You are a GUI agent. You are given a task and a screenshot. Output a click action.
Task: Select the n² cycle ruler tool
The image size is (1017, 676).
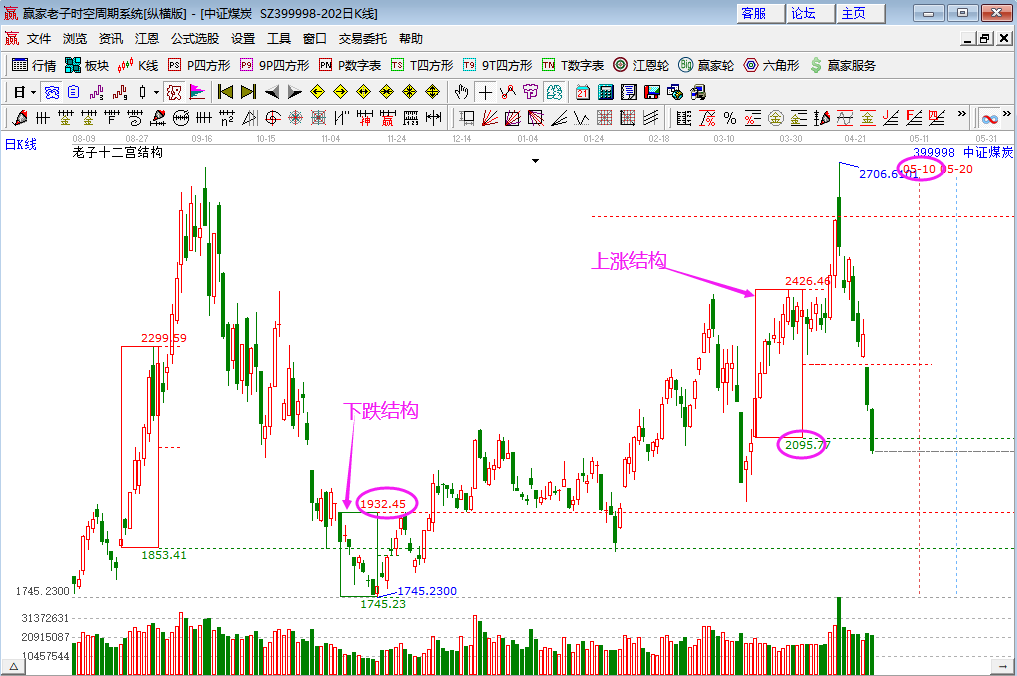pyautogui.click(x=226, y=118)
